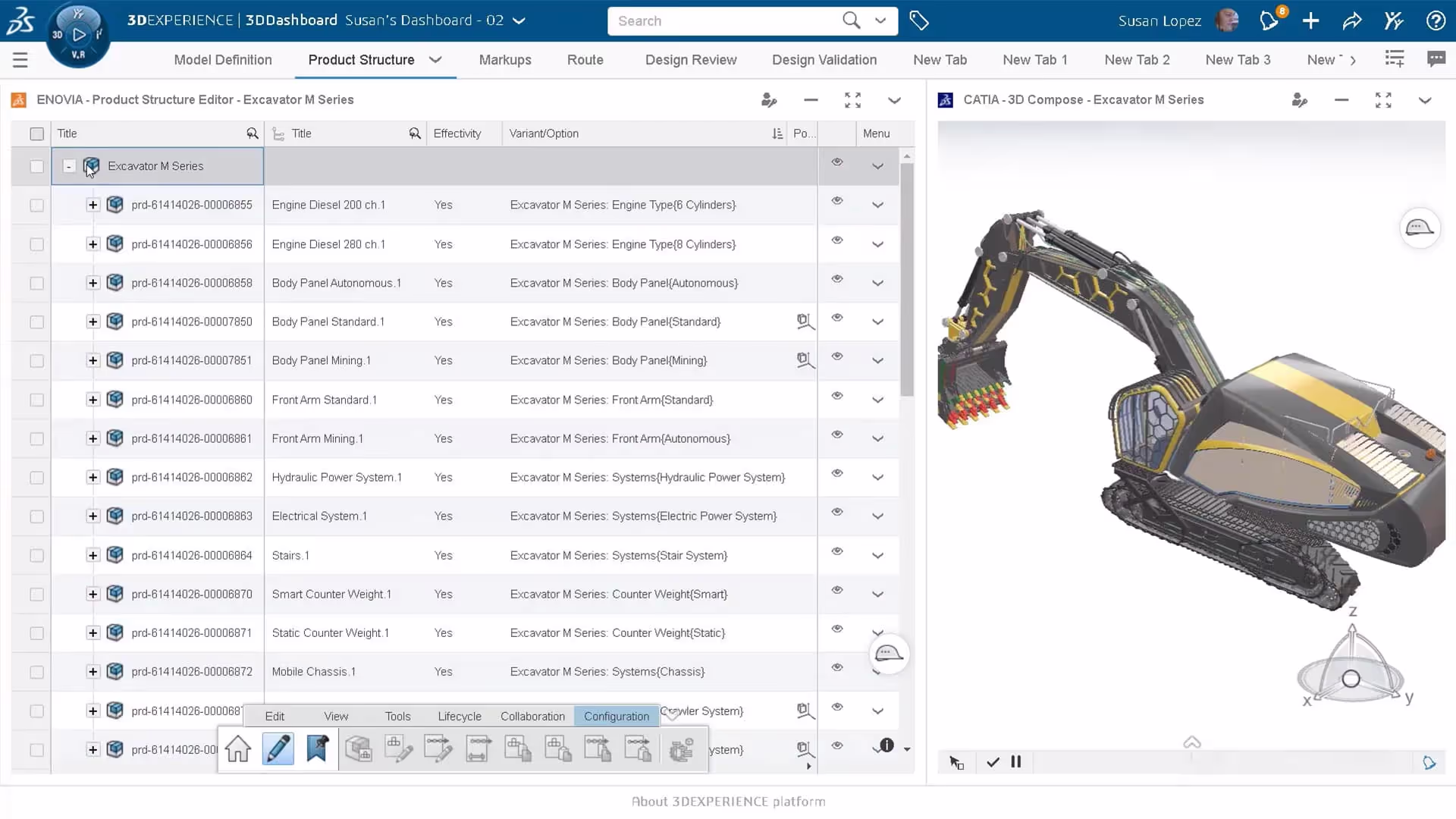This screenshot has width=1456, height=819.
Task: Click helmet icon at top right of 3D view
Action: (x=1420, y=227)
